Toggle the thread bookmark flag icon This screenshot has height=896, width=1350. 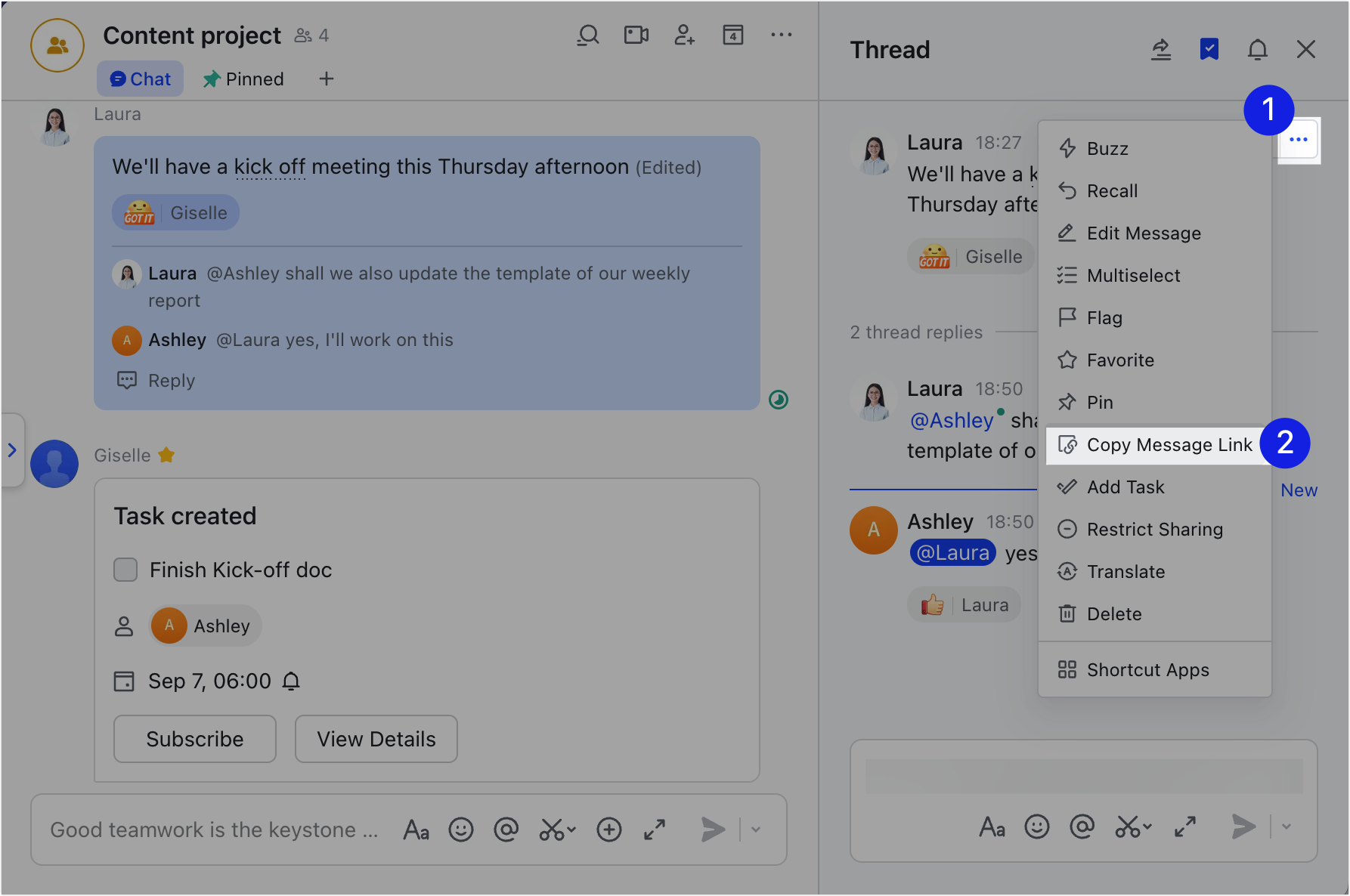1209,50
